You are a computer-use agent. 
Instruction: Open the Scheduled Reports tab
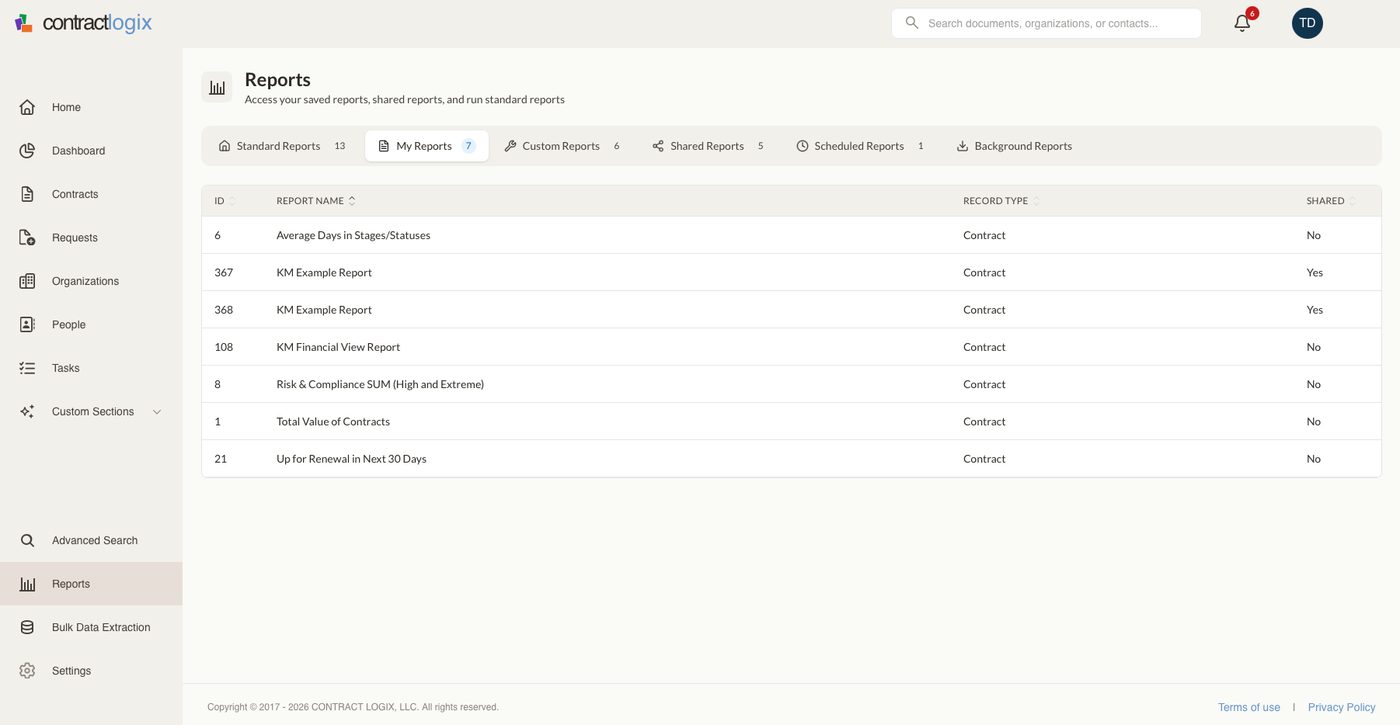click(860, 146)
